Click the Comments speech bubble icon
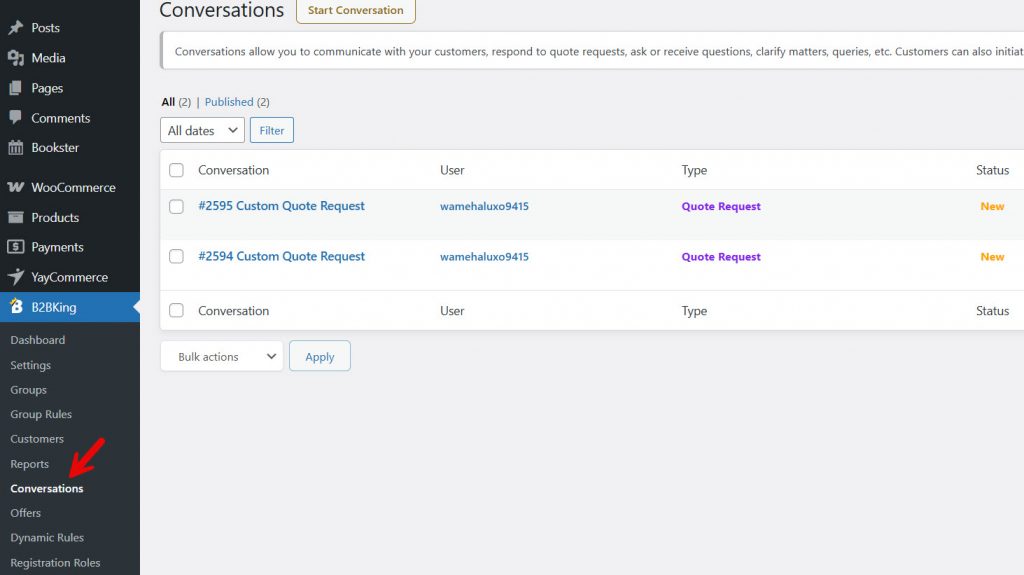1024x575 pixels. (x=16, y=118)
